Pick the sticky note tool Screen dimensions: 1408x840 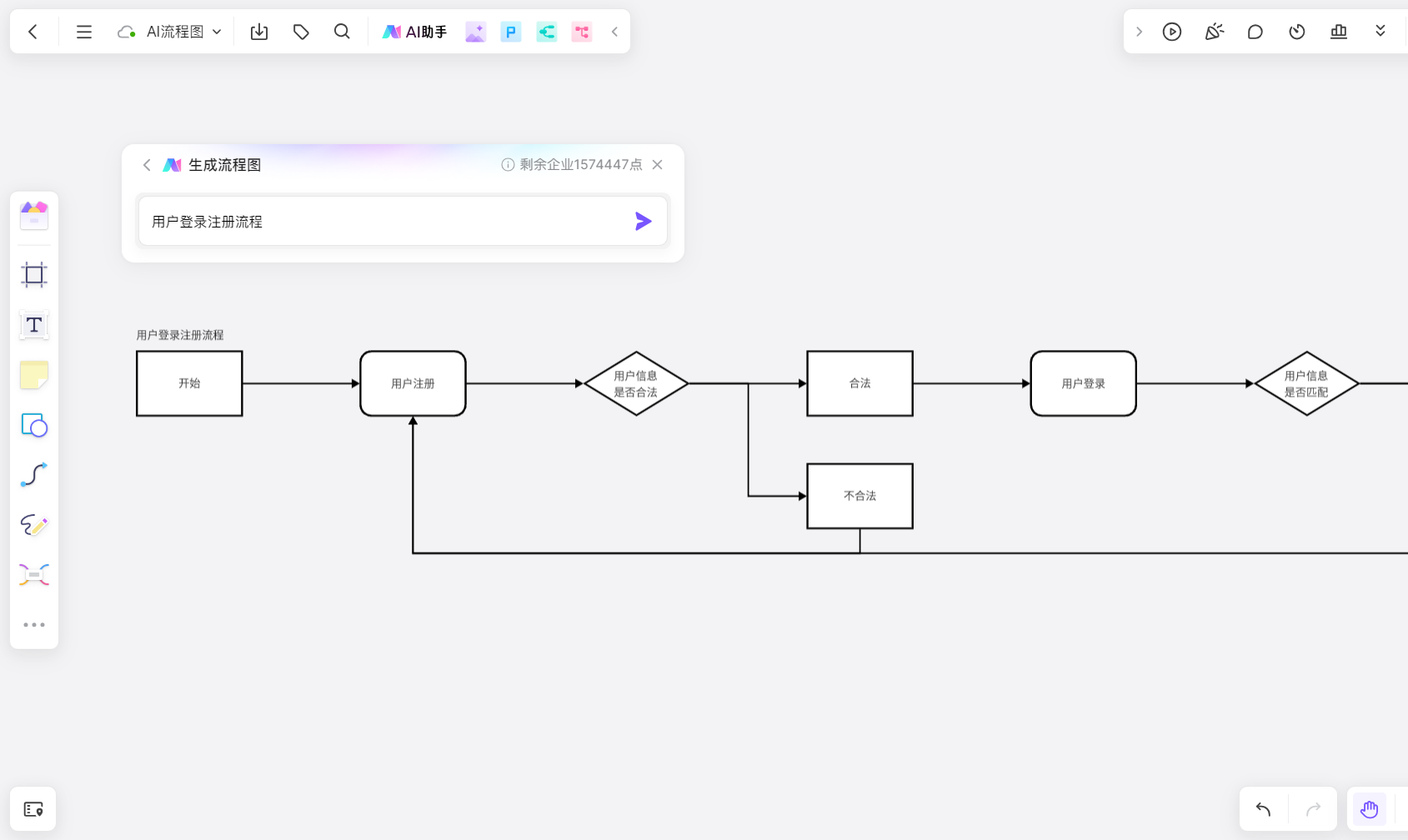coord(34,375)
